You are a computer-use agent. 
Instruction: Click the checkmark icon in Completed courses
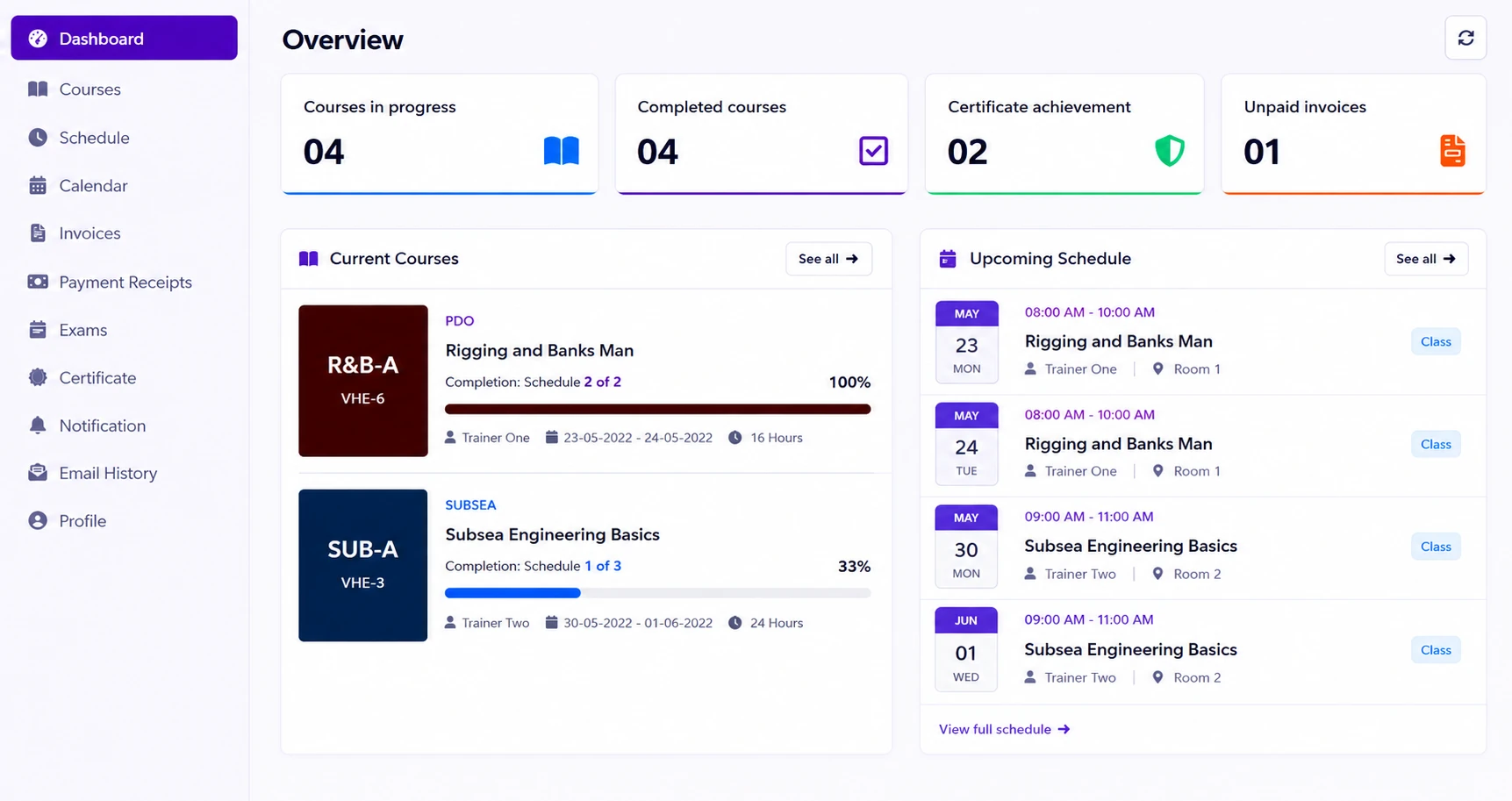click(x=873, y=151)
